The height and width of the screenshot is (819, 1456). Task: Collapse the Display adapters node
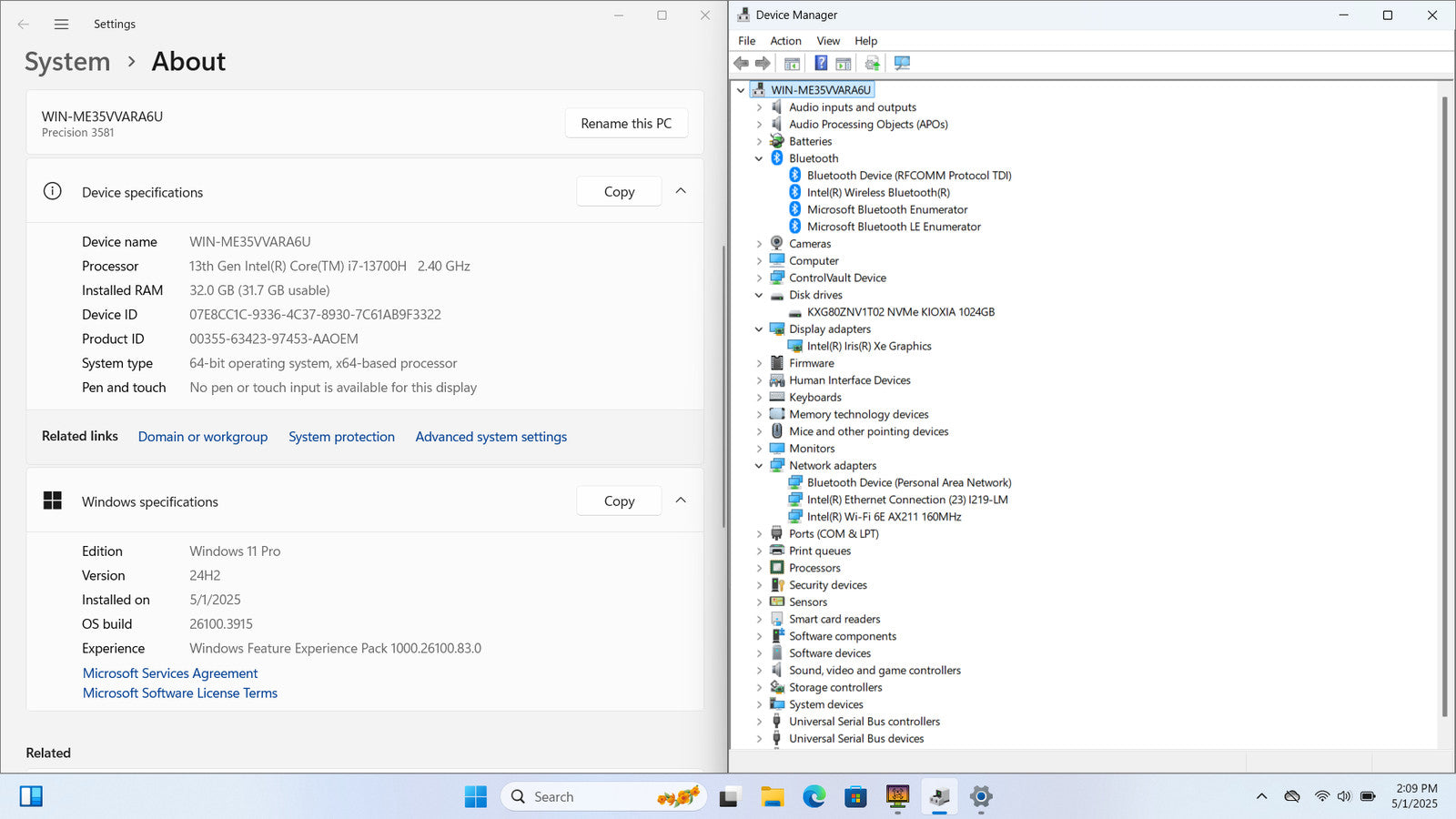pyautogui.click(x=759, y=329)
